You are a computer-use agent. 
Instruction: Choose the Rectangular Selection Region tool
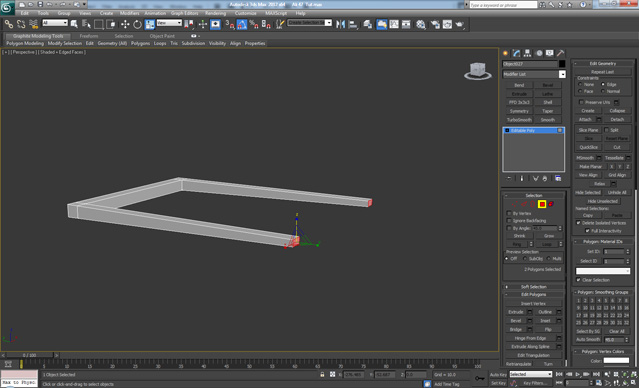click(x=99, y=24)
